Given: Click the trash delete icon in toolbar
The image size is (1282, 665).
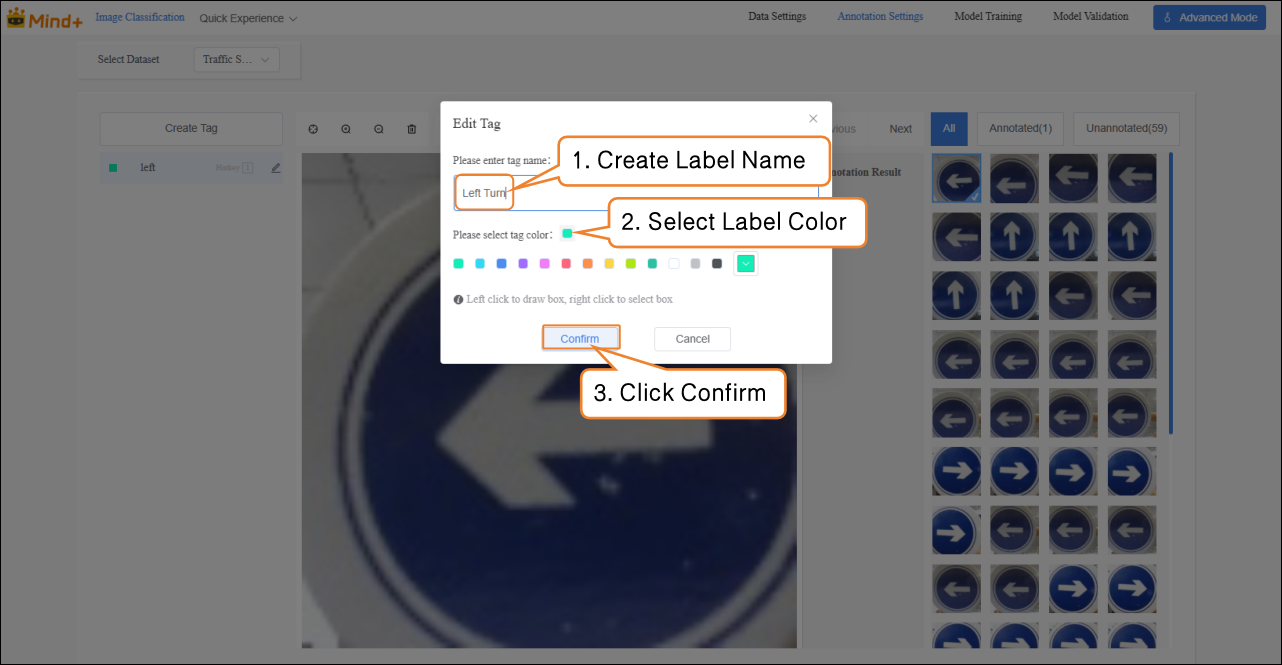Looking at the screenshot, I should click(412, 129).
